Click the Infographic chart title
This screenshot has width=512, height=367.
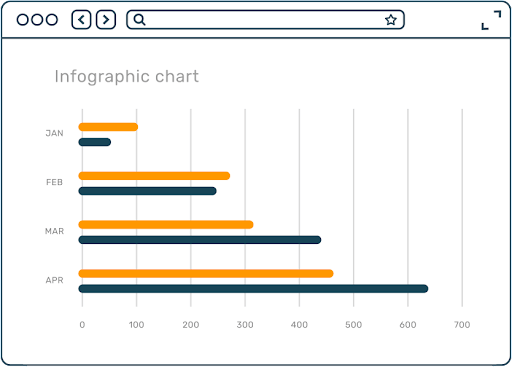point(127,77)
